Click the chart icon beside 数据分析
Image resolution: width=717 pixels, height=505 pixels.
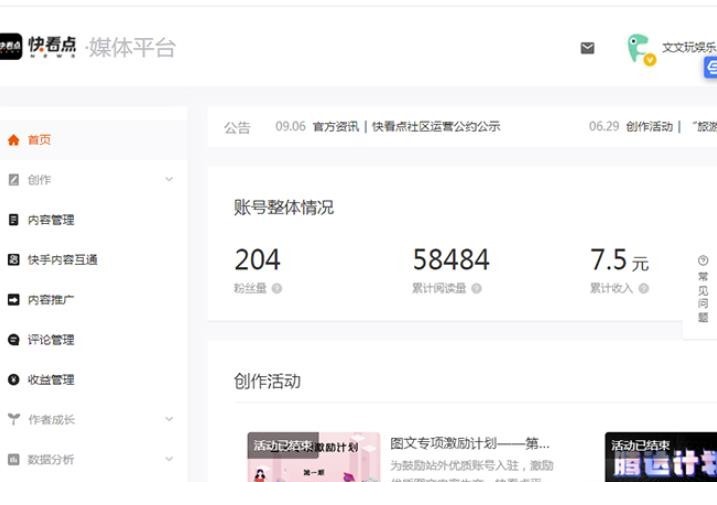tap(14, 459)
